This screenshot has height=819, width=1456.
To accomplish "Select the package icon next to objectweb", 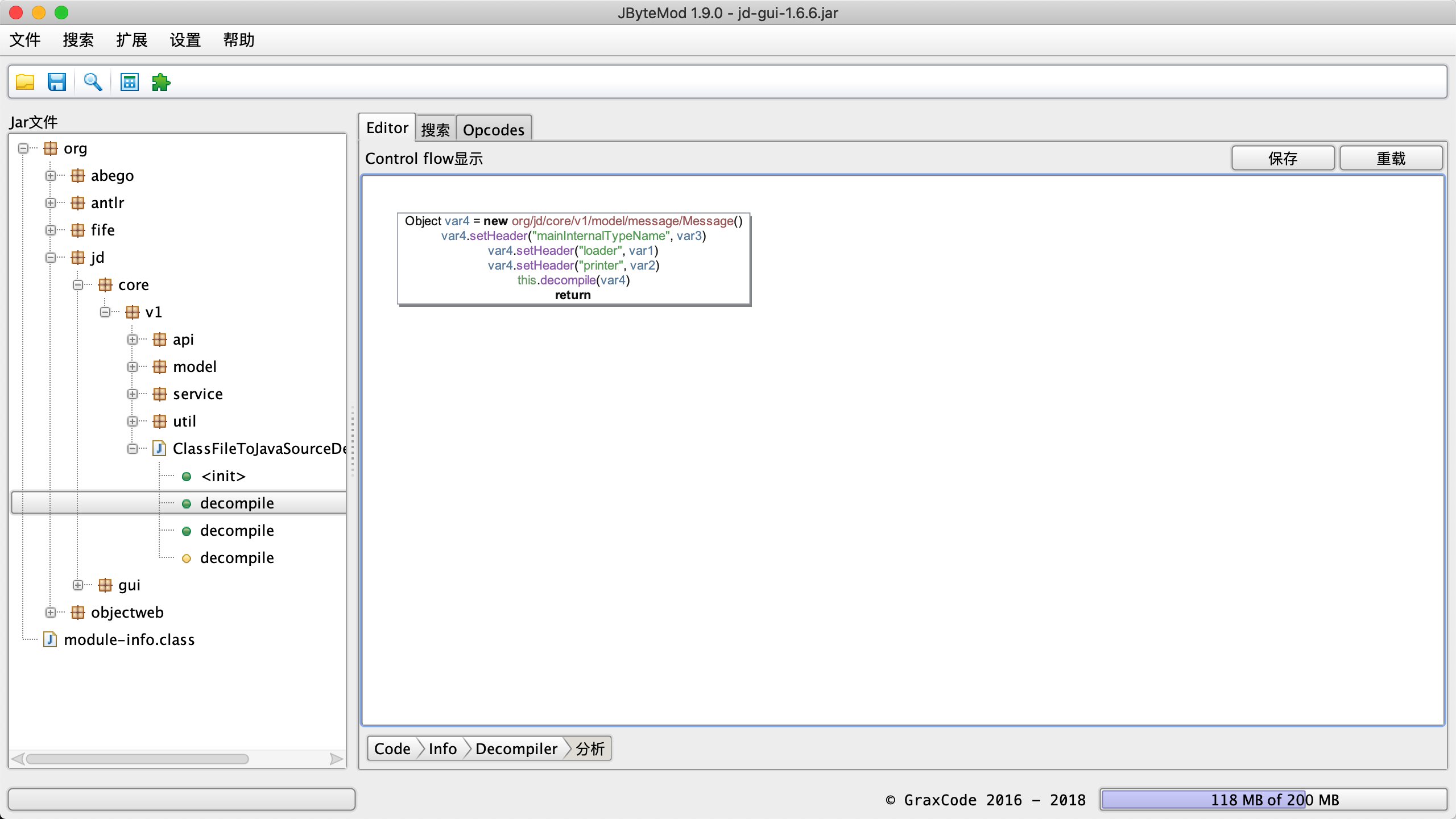I will coord(78,612).
